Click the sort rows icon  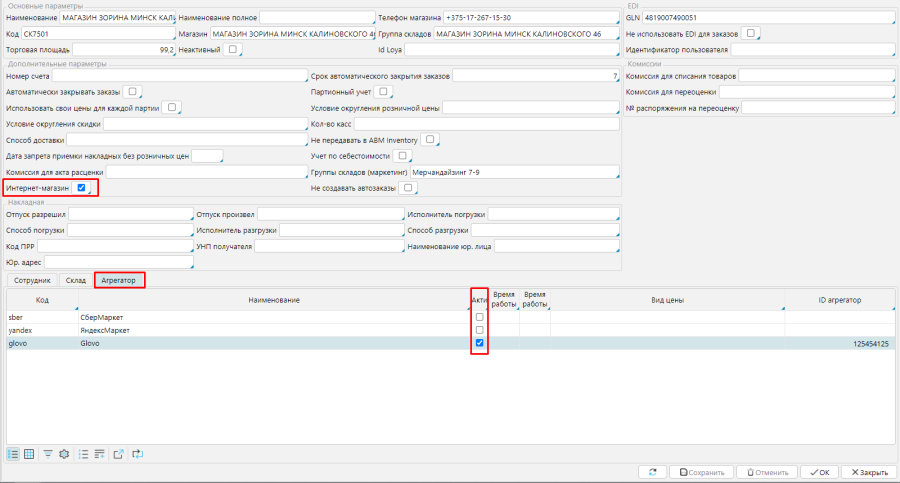pyautogui.click(x=99, y=454)
